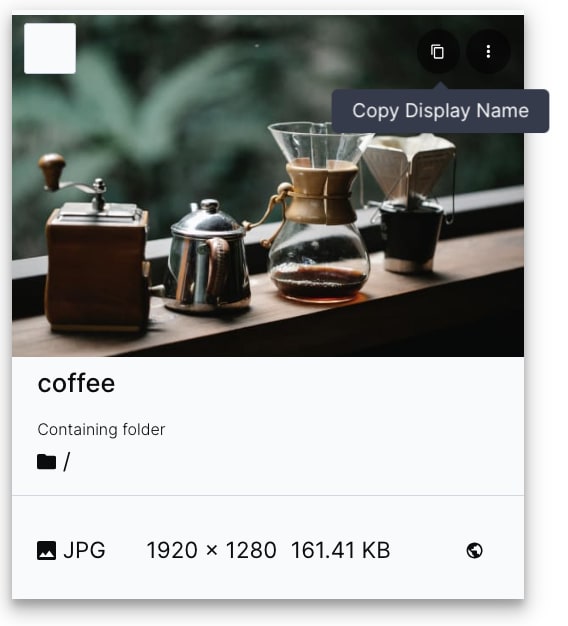The image size is (568, 626).
Task: Click the Copy Display Name tooltip
Action: tap(440, 111)
